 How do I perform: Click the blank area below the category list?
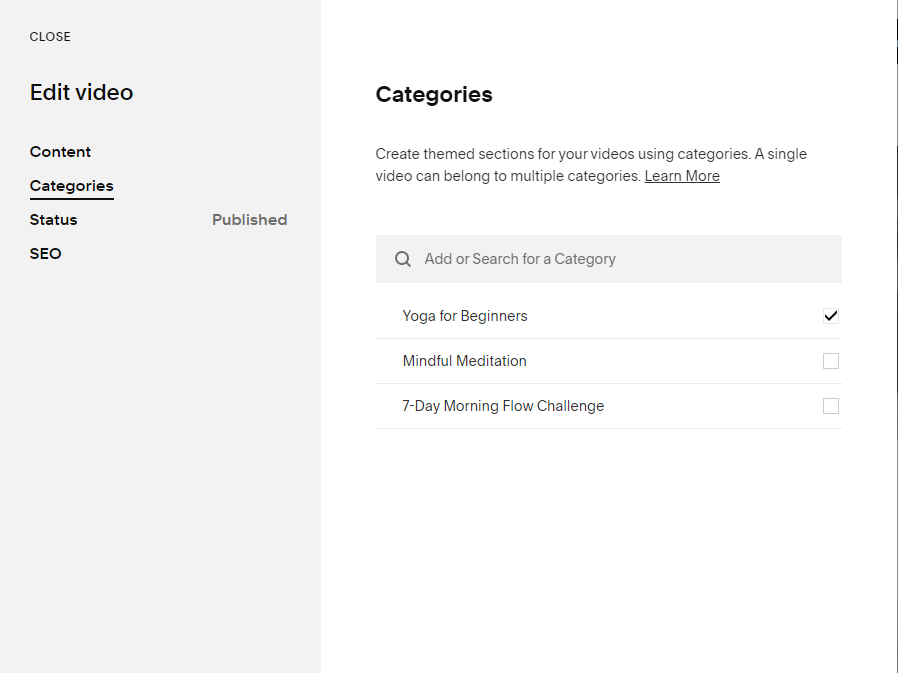pyautogui.click(x=608, y=540)
